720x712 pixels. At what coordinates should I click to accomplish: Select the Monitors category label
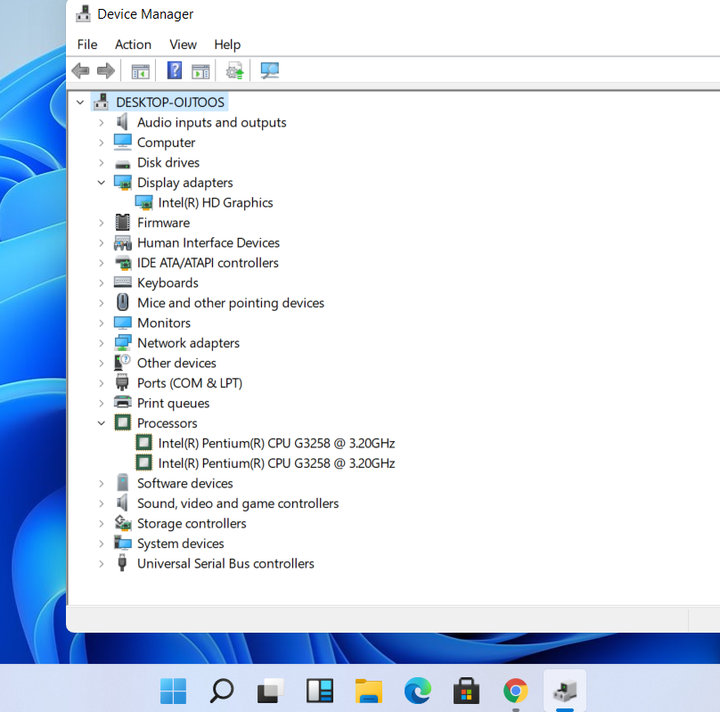tap(164, 323)
